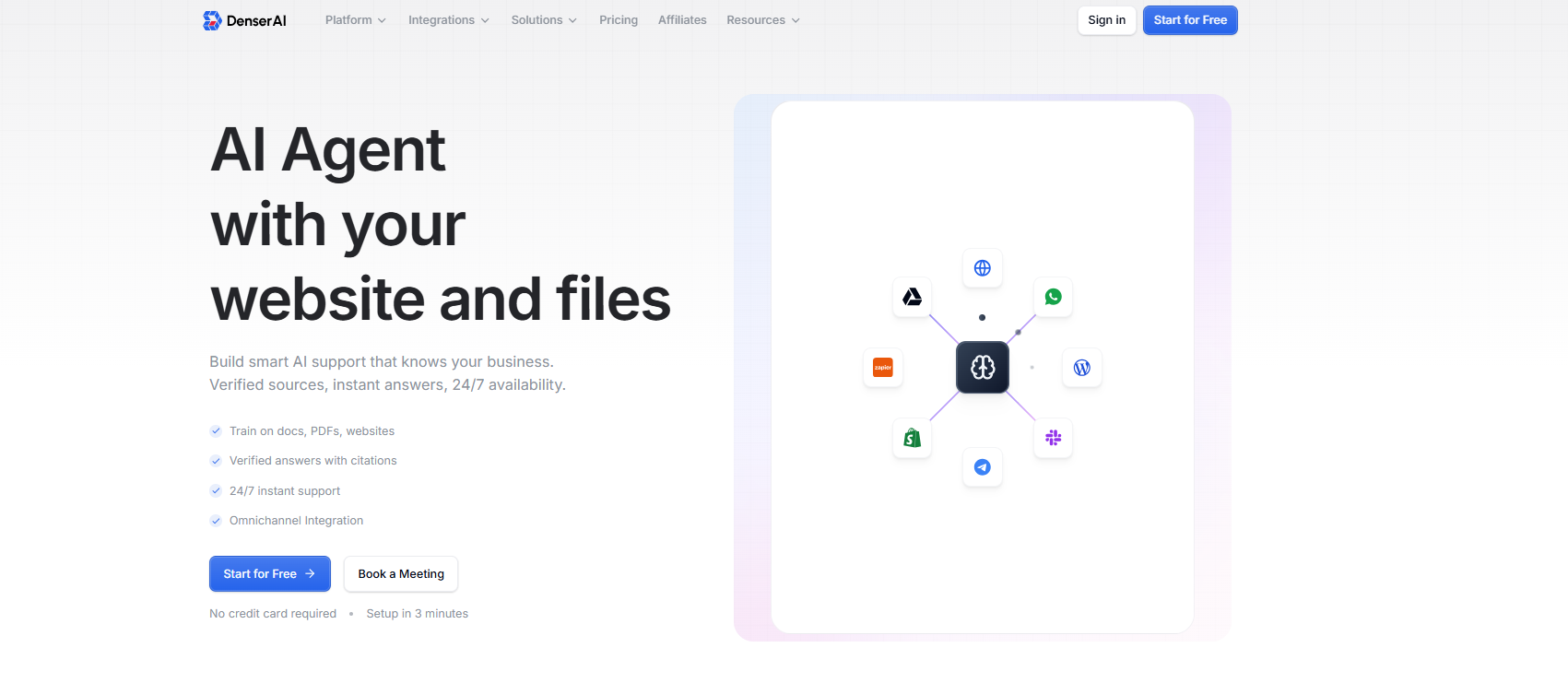Image resolution: width=1568 pixels, height=683 pixels.
Task: Click check icon beside Train on docs
Action: pyautogui.click(x=216, y=430)
